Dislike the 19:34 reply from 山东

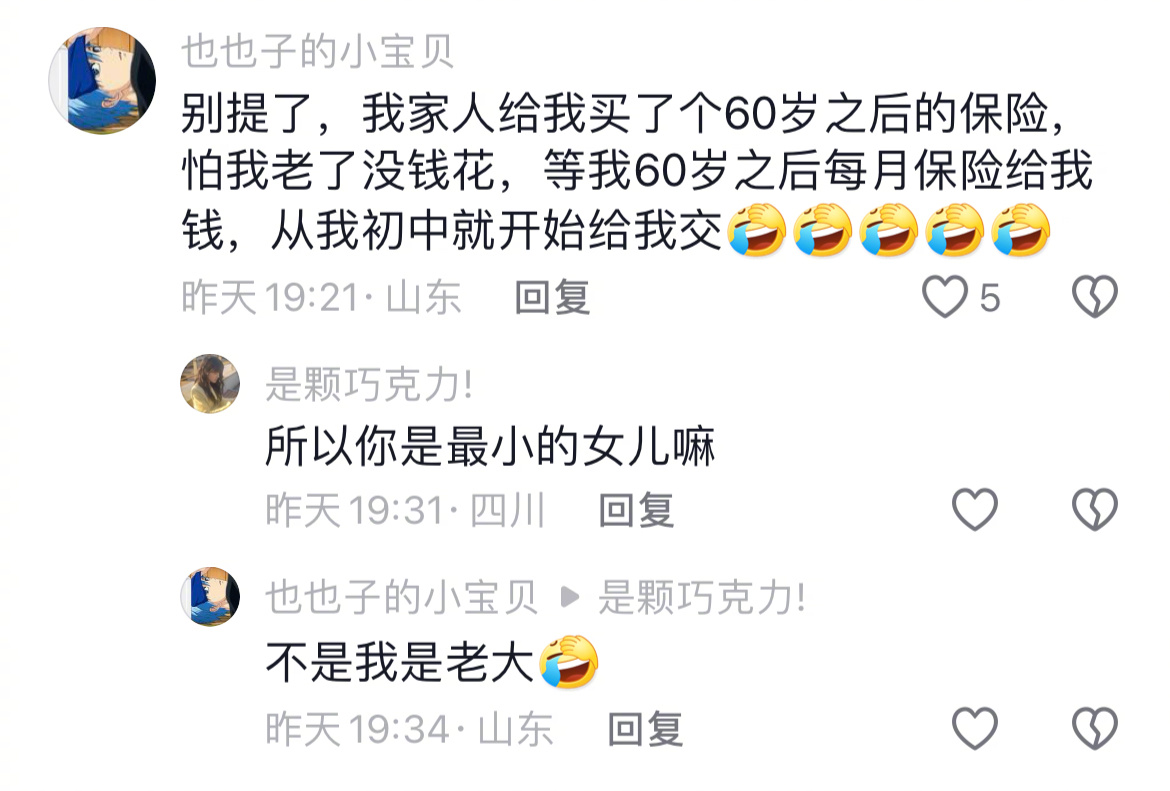click(x=1095, y=728)
